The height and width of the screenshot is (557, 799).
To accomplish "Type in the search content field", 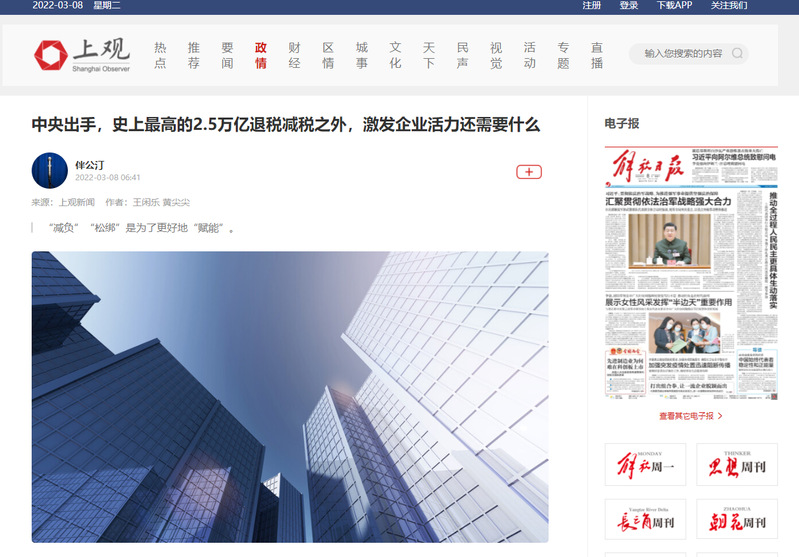I will click(x=682, y=54).
